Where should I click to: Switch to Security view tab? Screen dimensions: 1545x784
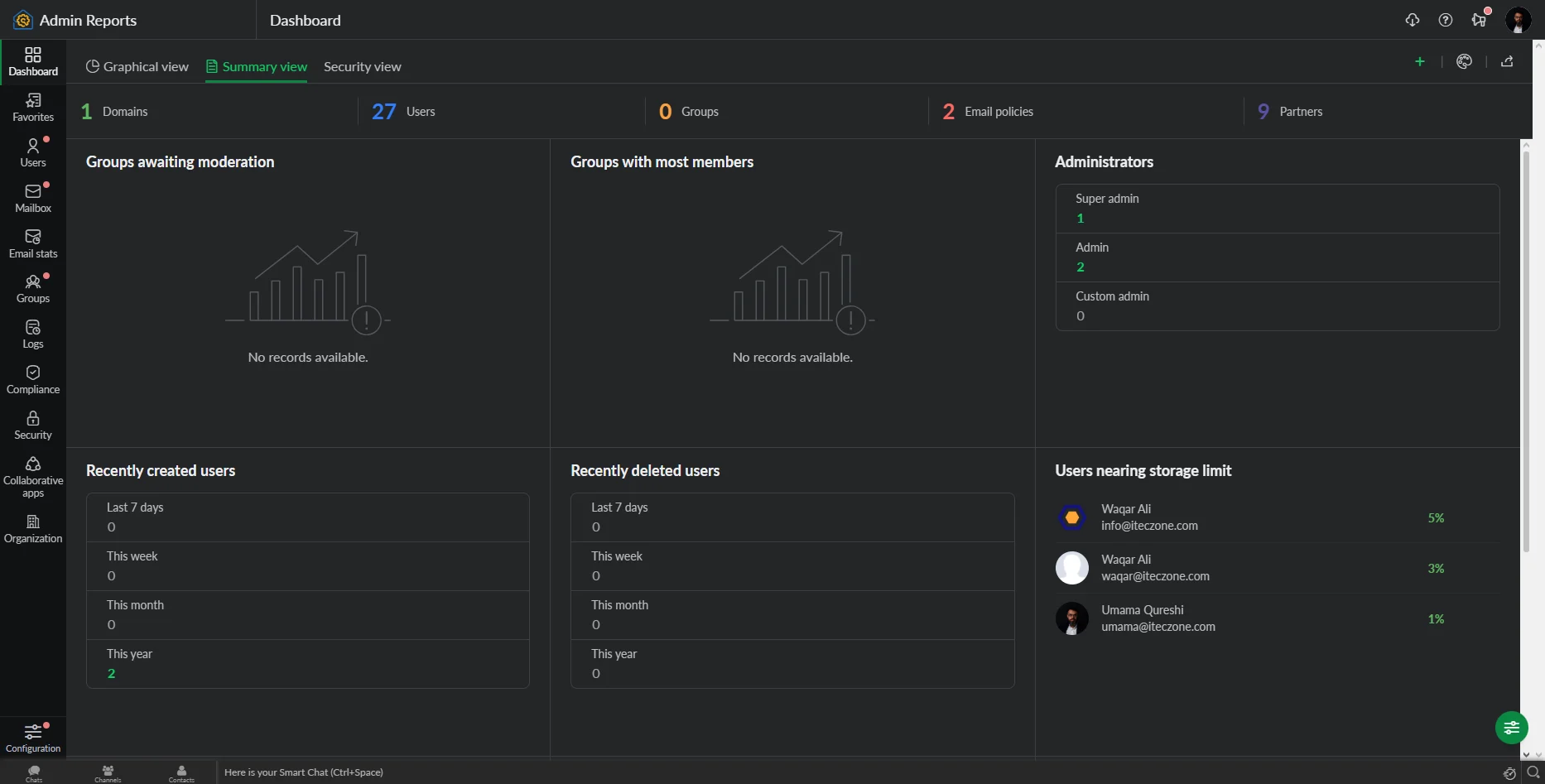(362, 67)
